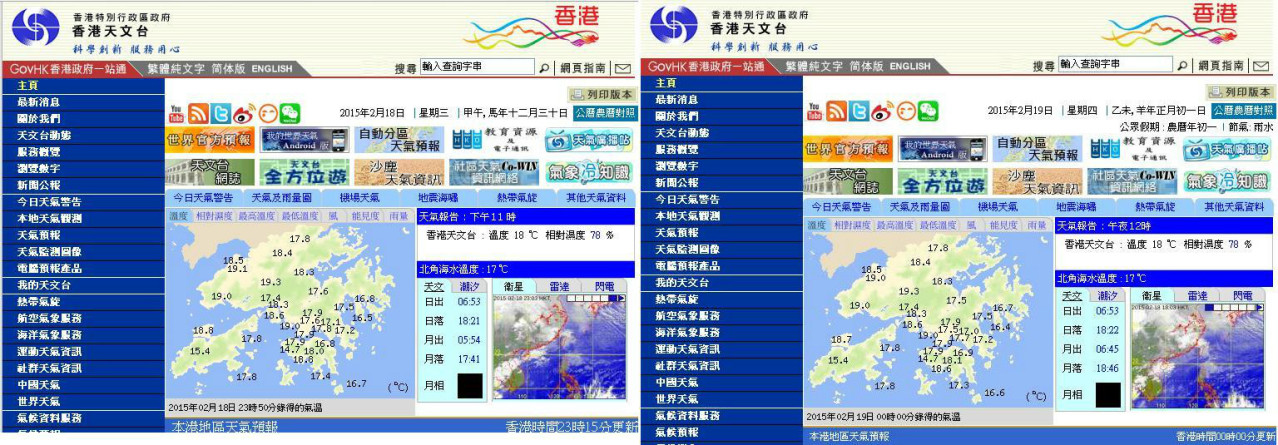Switch to 機場天氣 tab on the 2月18日 page
This screenshot has width=1278, height=445.
coord(359,198)
